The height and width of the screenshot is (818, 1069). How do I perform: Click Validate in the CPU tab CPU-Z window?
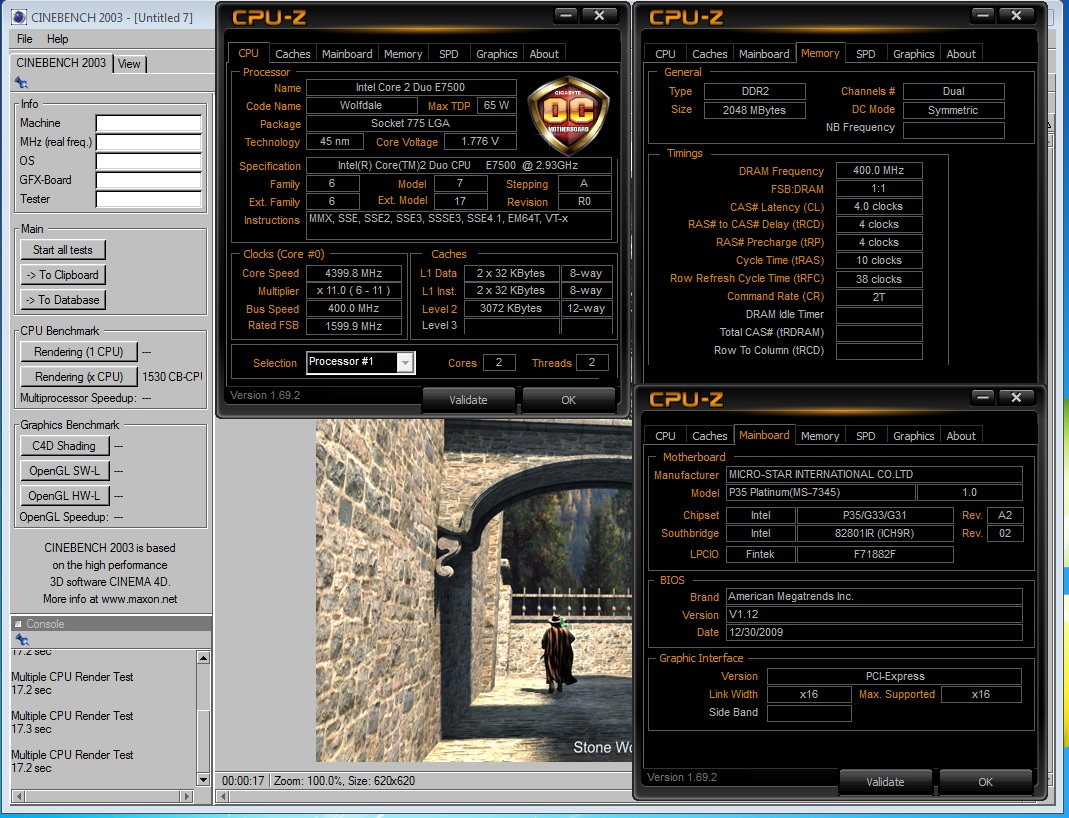[x=468, y=400]
